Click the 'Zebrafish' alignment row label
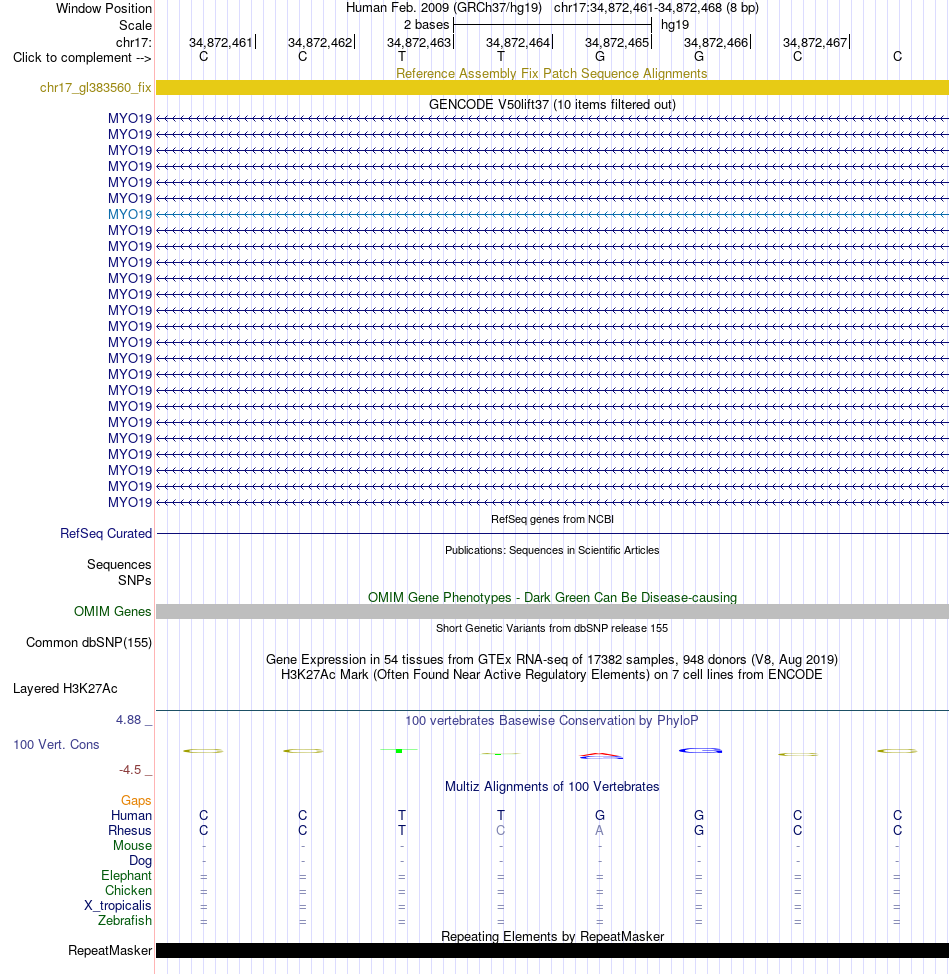This screenshot has height=974, width=950. click(125, 921)
